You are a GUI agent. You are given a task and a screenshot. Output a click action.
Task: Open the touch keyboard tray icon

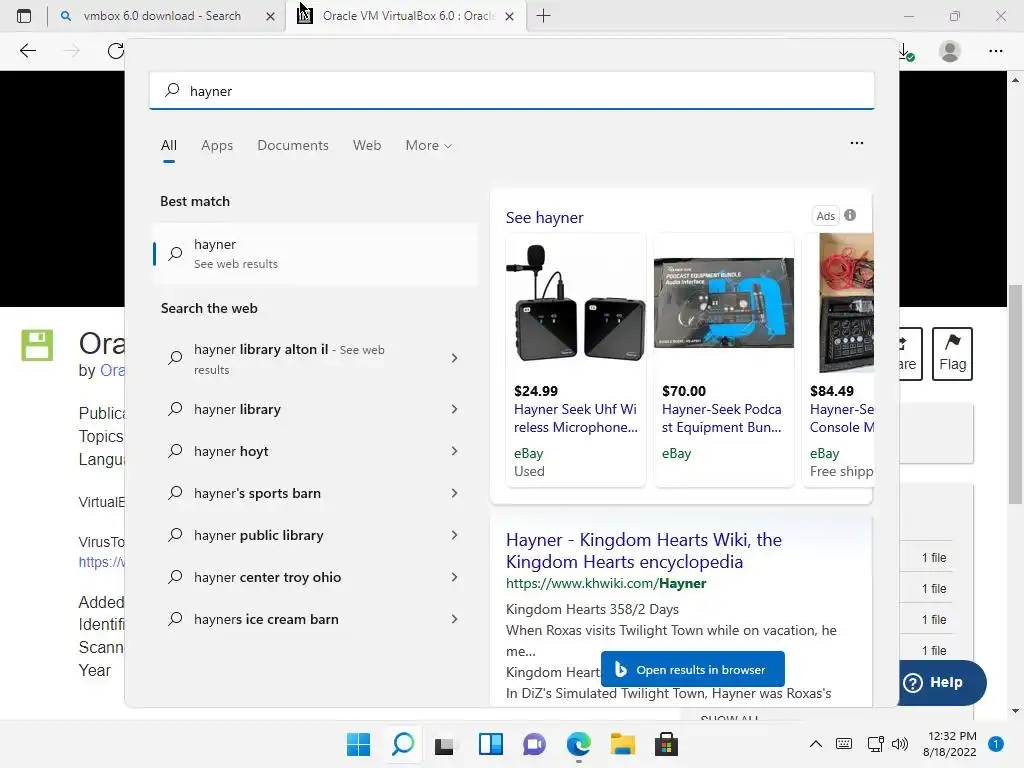[844, 744]
